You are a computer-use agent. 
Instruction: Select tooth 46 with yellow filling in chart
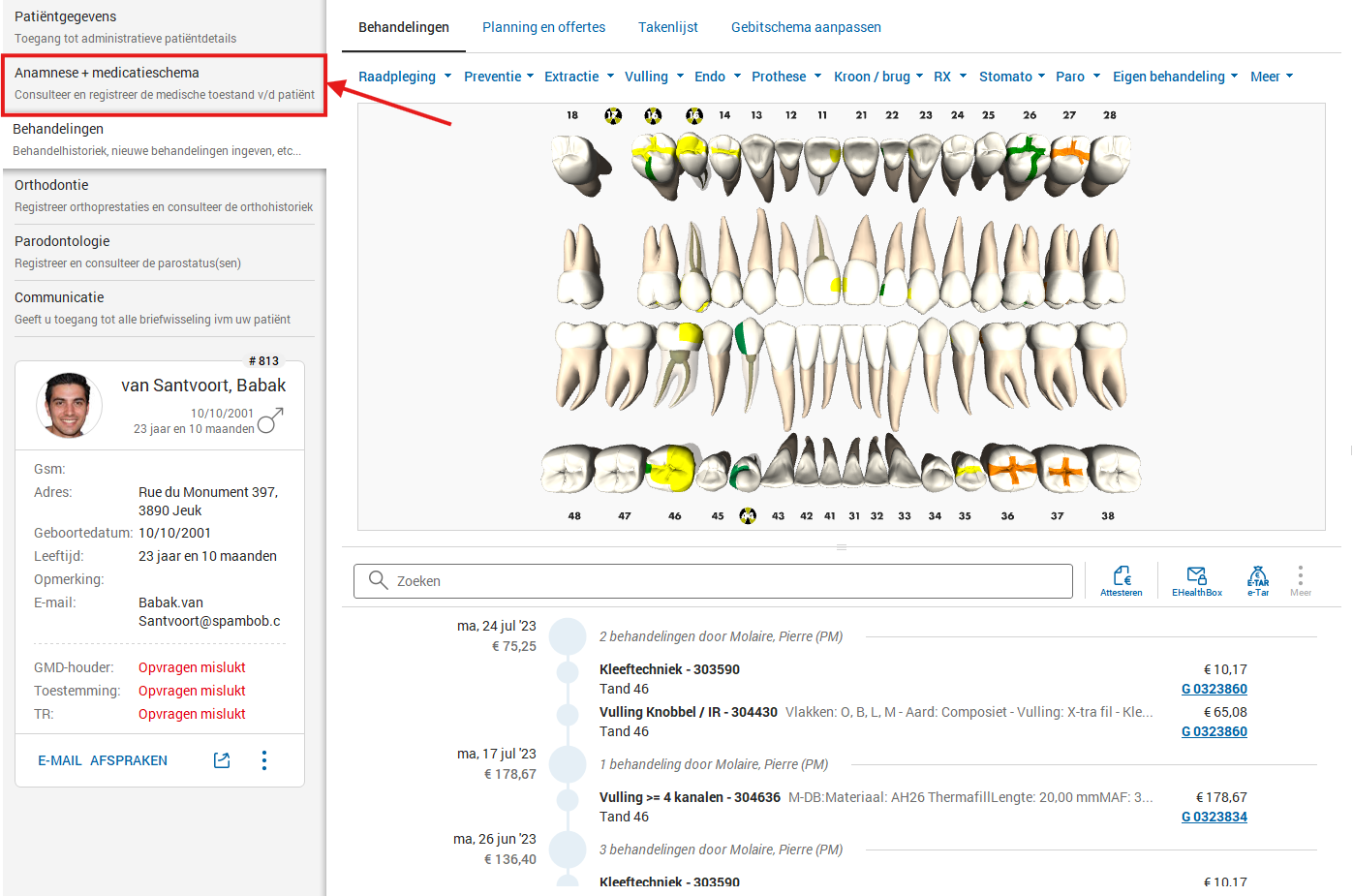click(672, 469)
